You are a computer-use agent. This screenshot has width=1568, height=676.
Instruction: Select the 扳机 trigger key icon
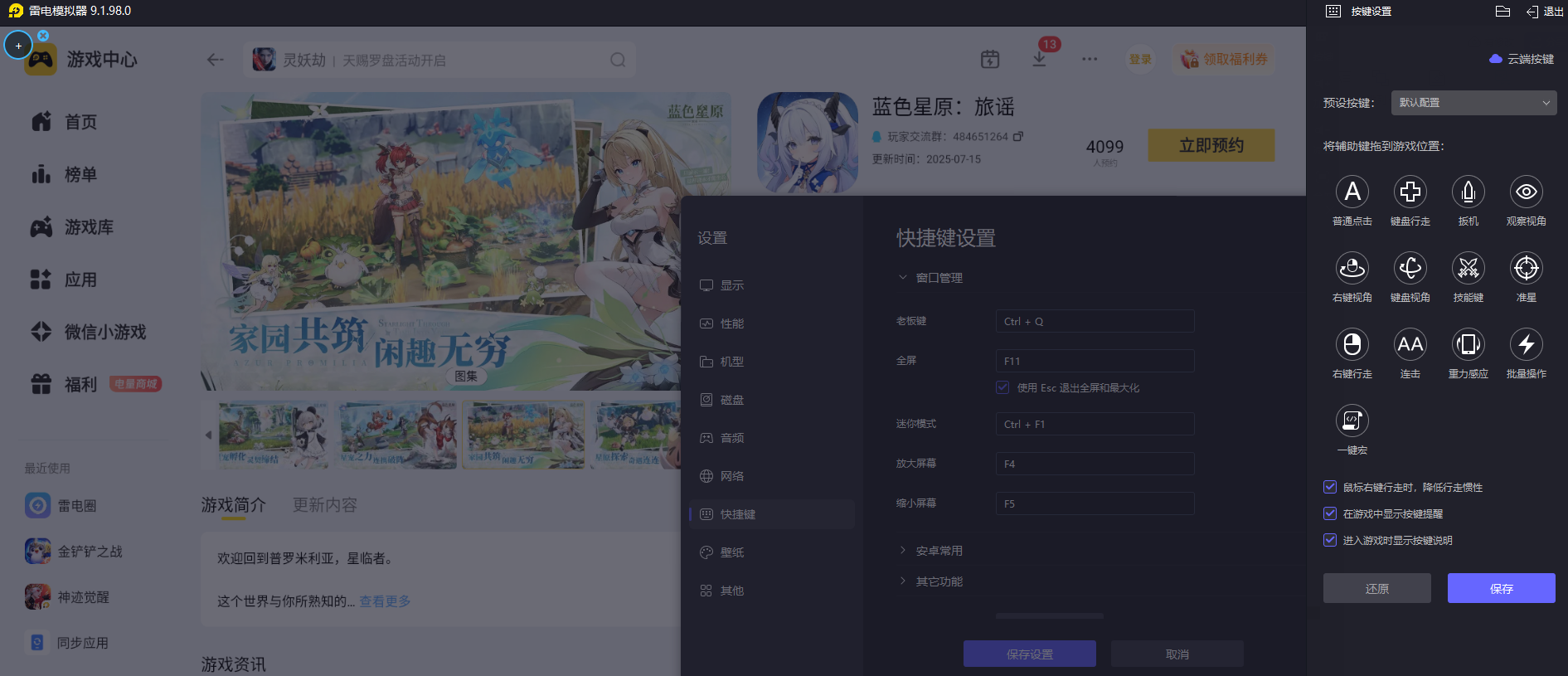pos(1468,192)
